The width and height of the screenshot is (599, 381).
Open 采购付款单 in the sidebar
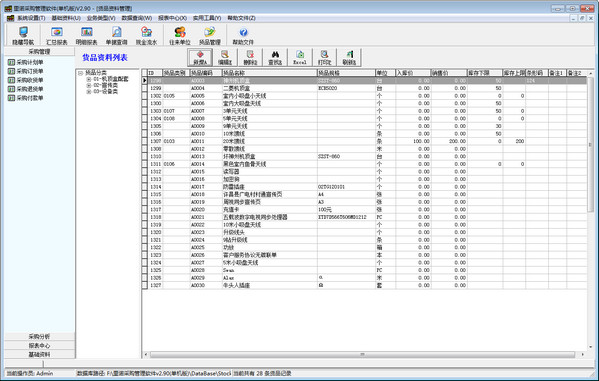[26, 98]
